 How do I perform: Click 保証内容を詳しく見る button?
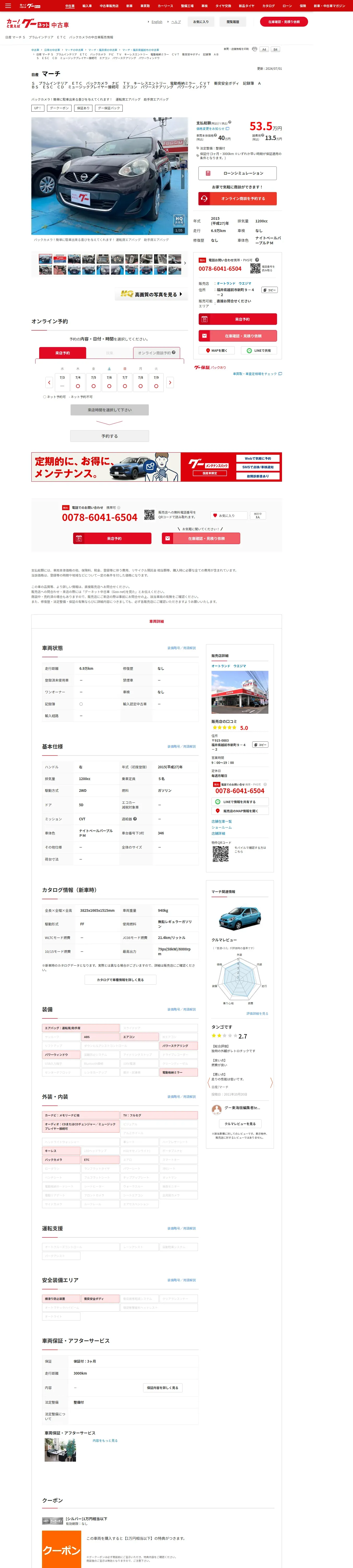[x=162, y=1388]
